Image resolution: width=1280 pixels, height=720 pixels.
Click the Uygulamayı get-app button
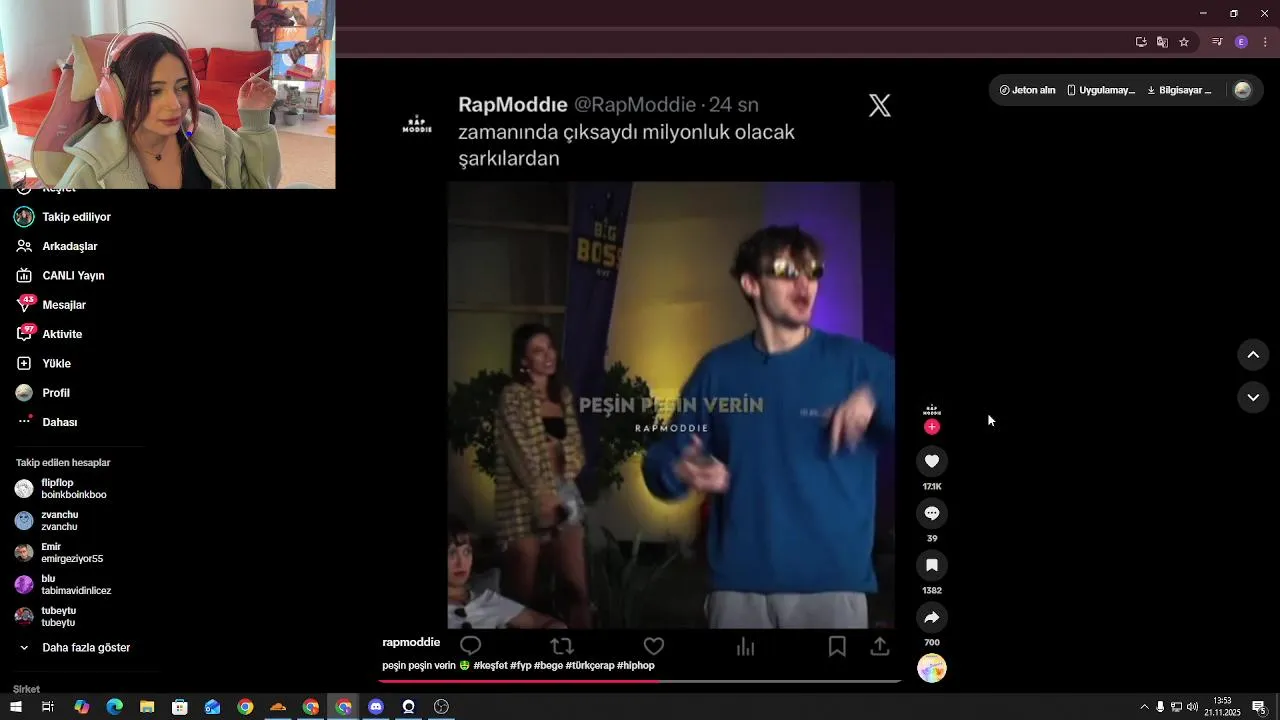[x=1101, y=90]
